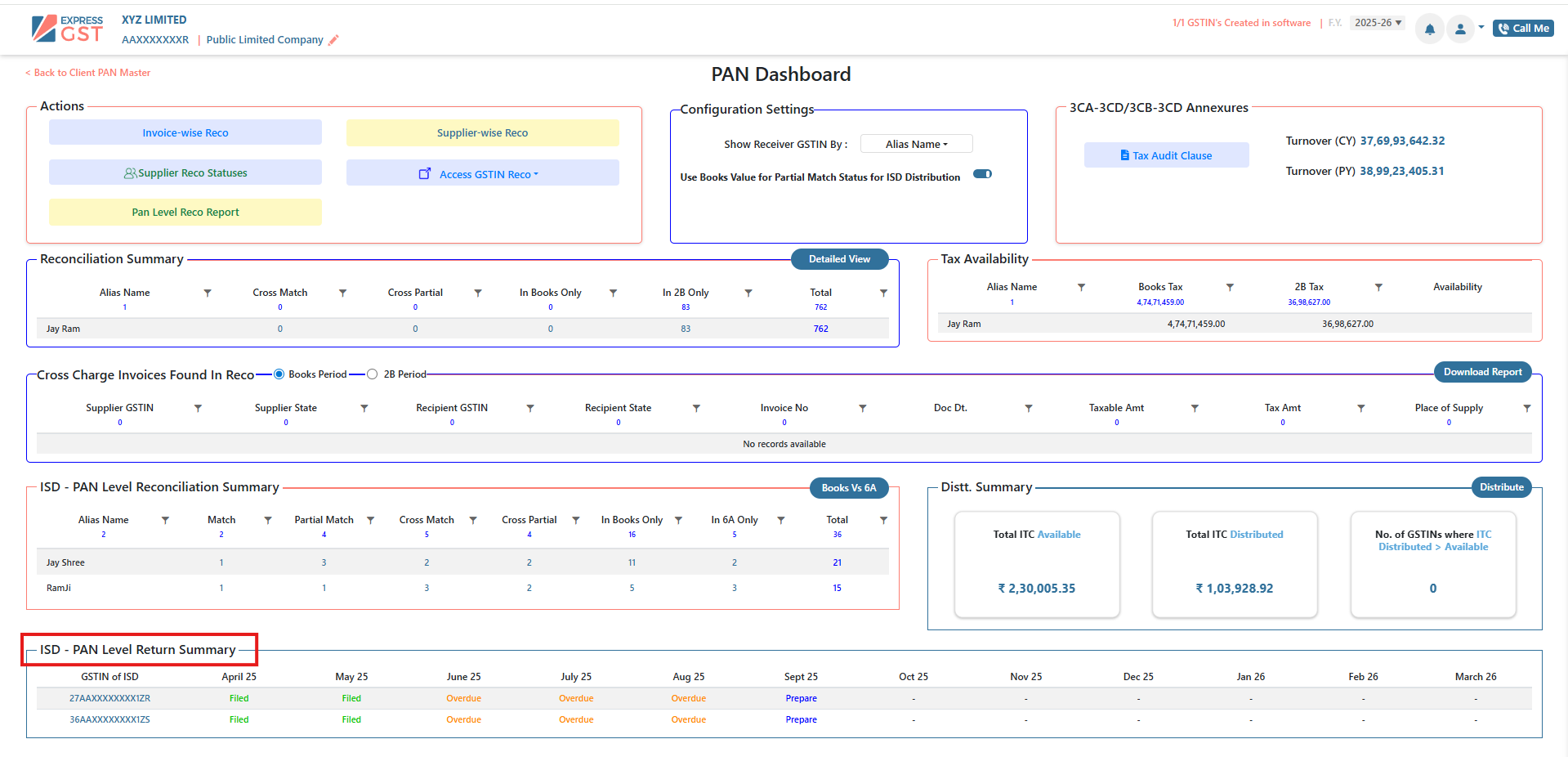Open the user profile icon
The image size is (1568, 757).
(1460, 29)
